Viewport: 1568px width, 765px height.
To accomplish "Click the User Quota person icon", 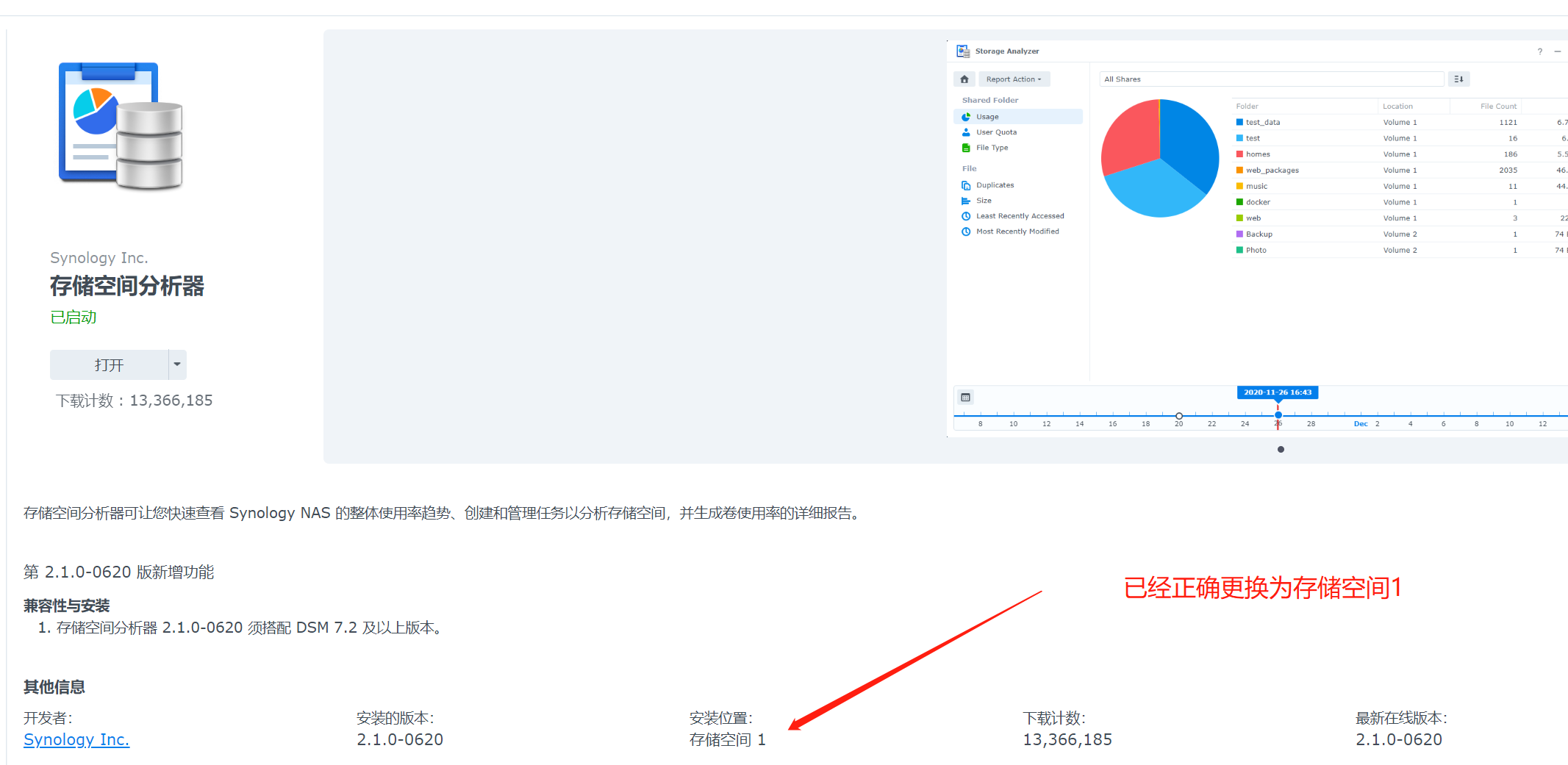I will 966,132.
